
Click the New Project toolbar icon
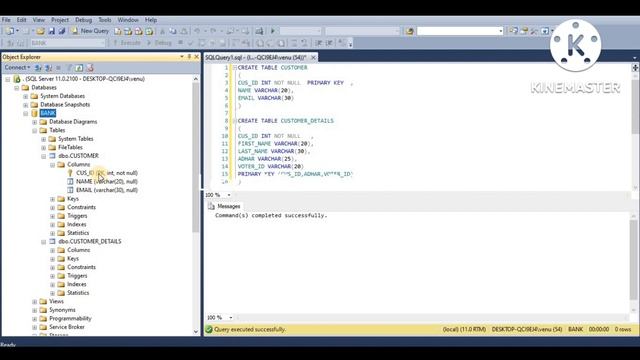point(10,31)
